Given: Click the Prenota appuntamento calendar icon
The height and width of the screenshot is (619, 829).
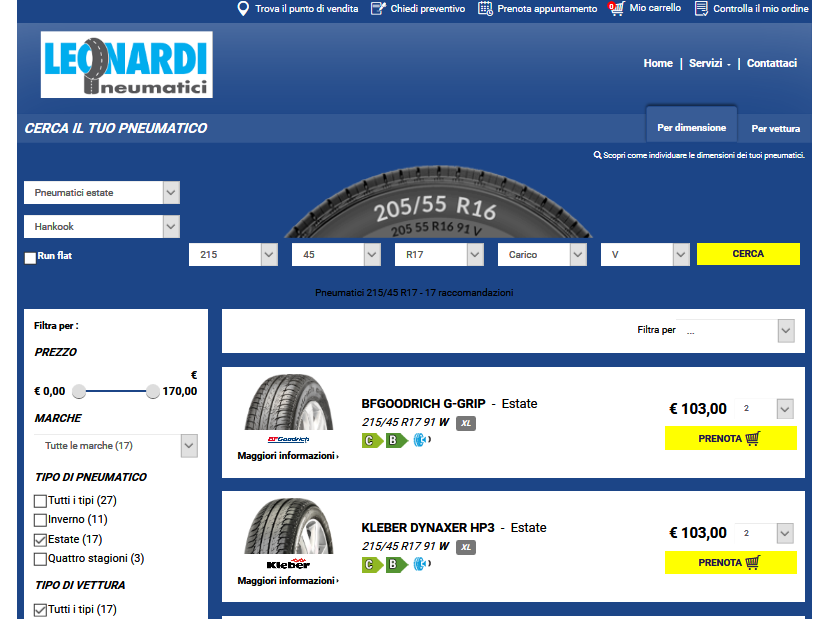Looking at the screenshot, I should tap(485, 8).
